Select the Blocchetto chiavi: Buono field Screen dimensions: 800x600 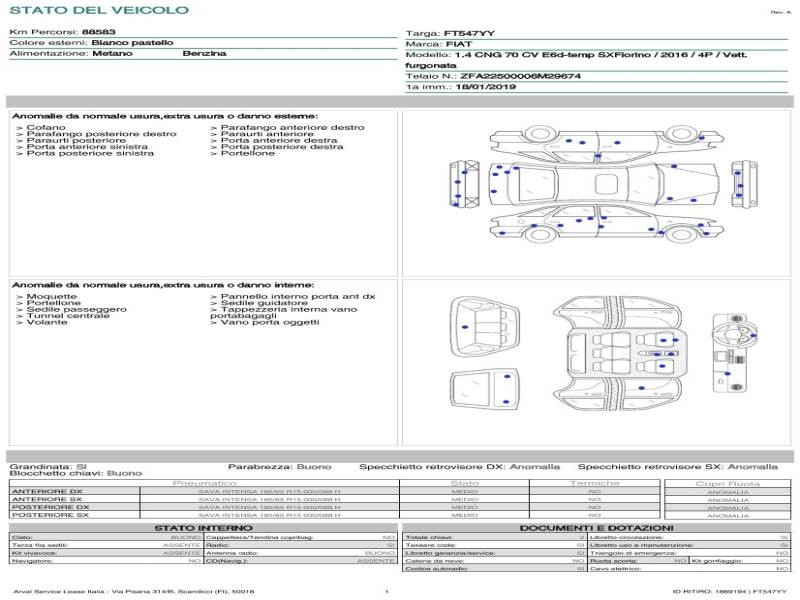[x=76, y=473]
